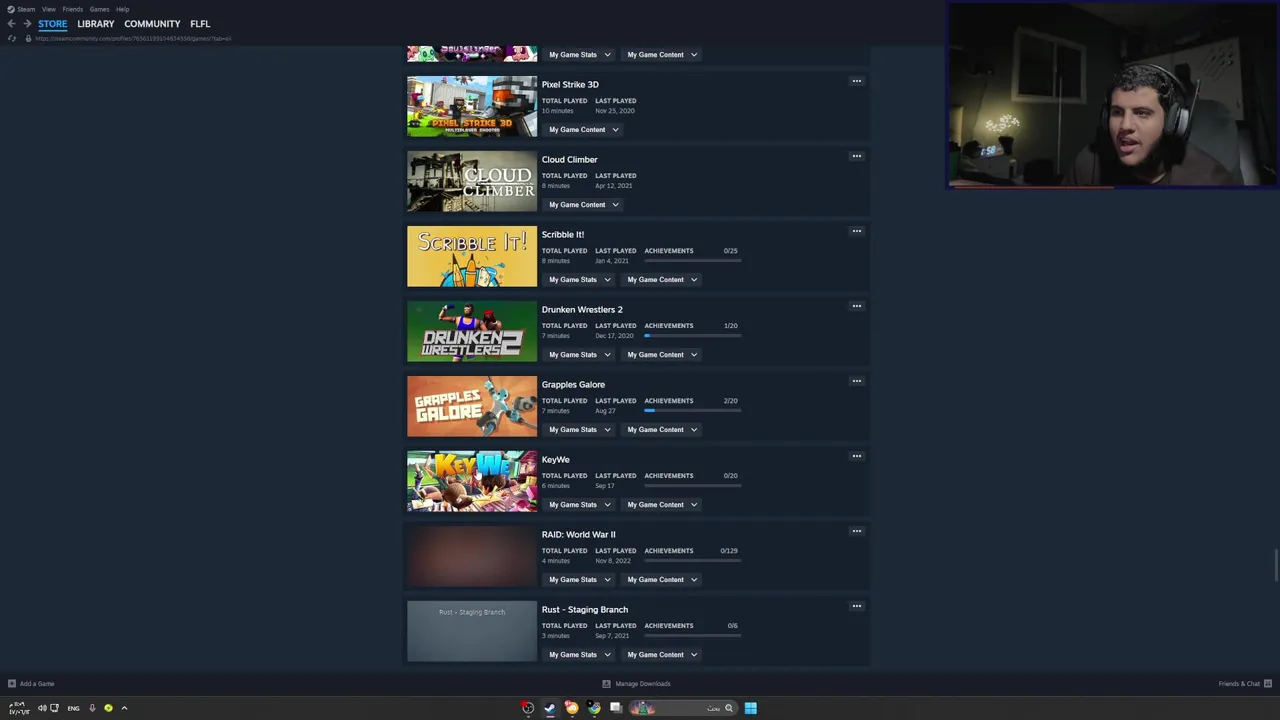Screen dimensions: 1280x720
Task: Go back with the left arrow
Action: pos(11,24)
